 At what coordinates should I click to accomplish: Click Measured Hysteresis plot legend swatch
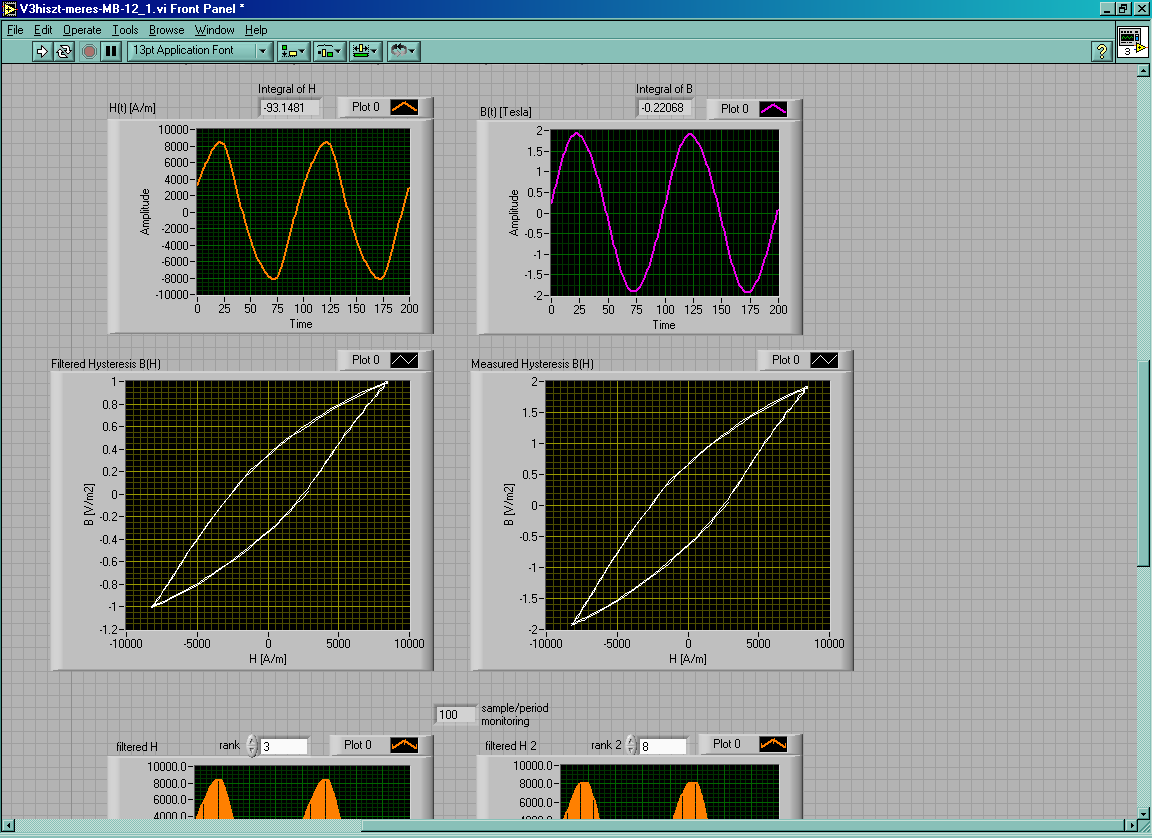(x=824, y=360)
